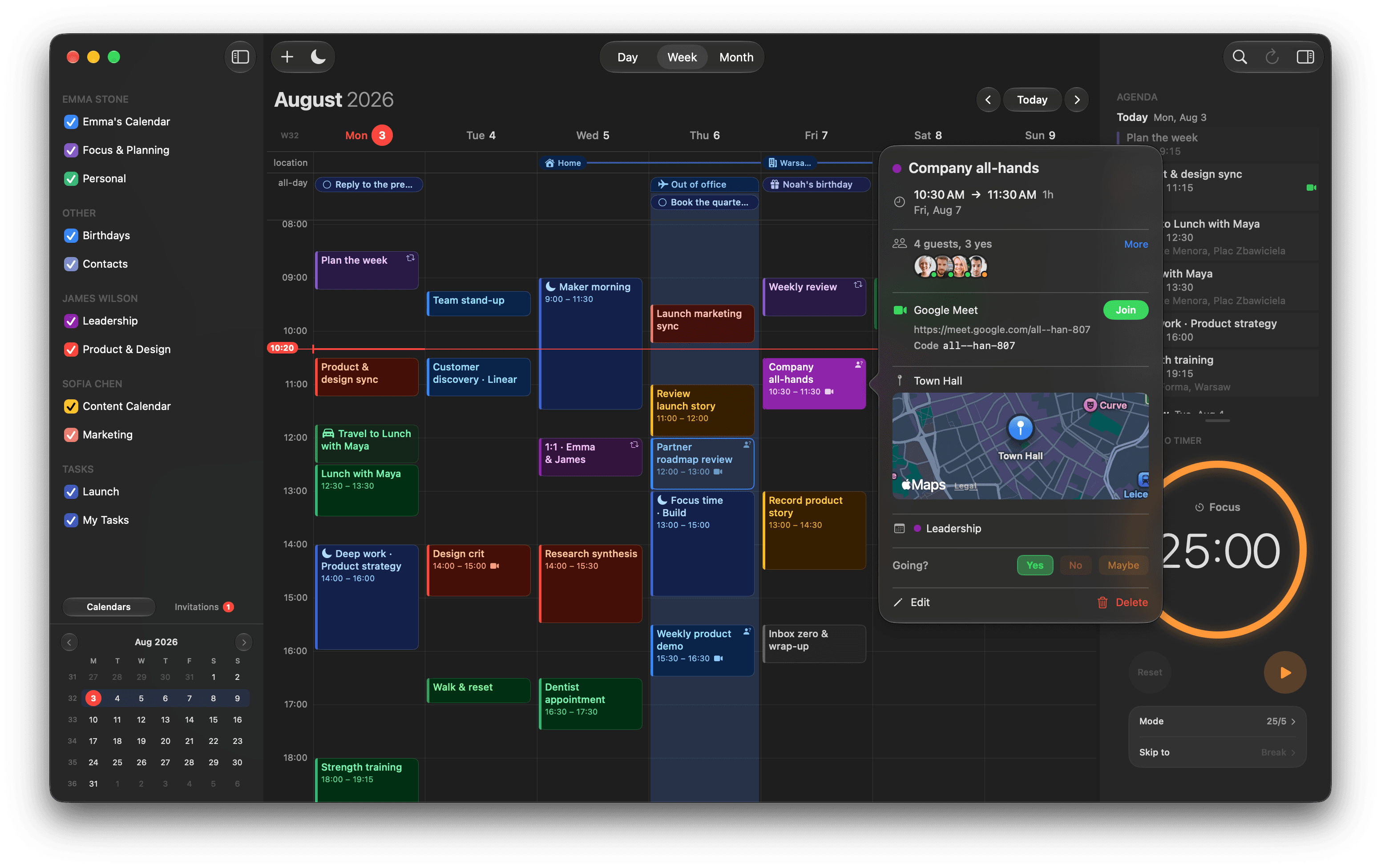The width and height of the screenshot is (1381, 868).
Task: Switch to Month view
Action: pyautogui.click(x=736, y=57)
